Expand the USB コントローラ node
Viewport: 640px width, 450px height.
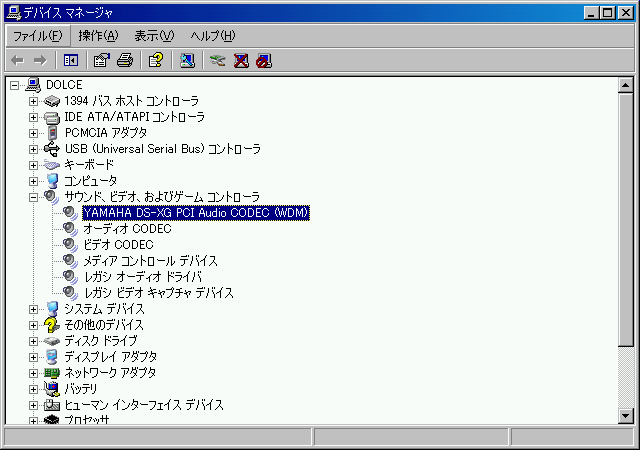point(33,149)
